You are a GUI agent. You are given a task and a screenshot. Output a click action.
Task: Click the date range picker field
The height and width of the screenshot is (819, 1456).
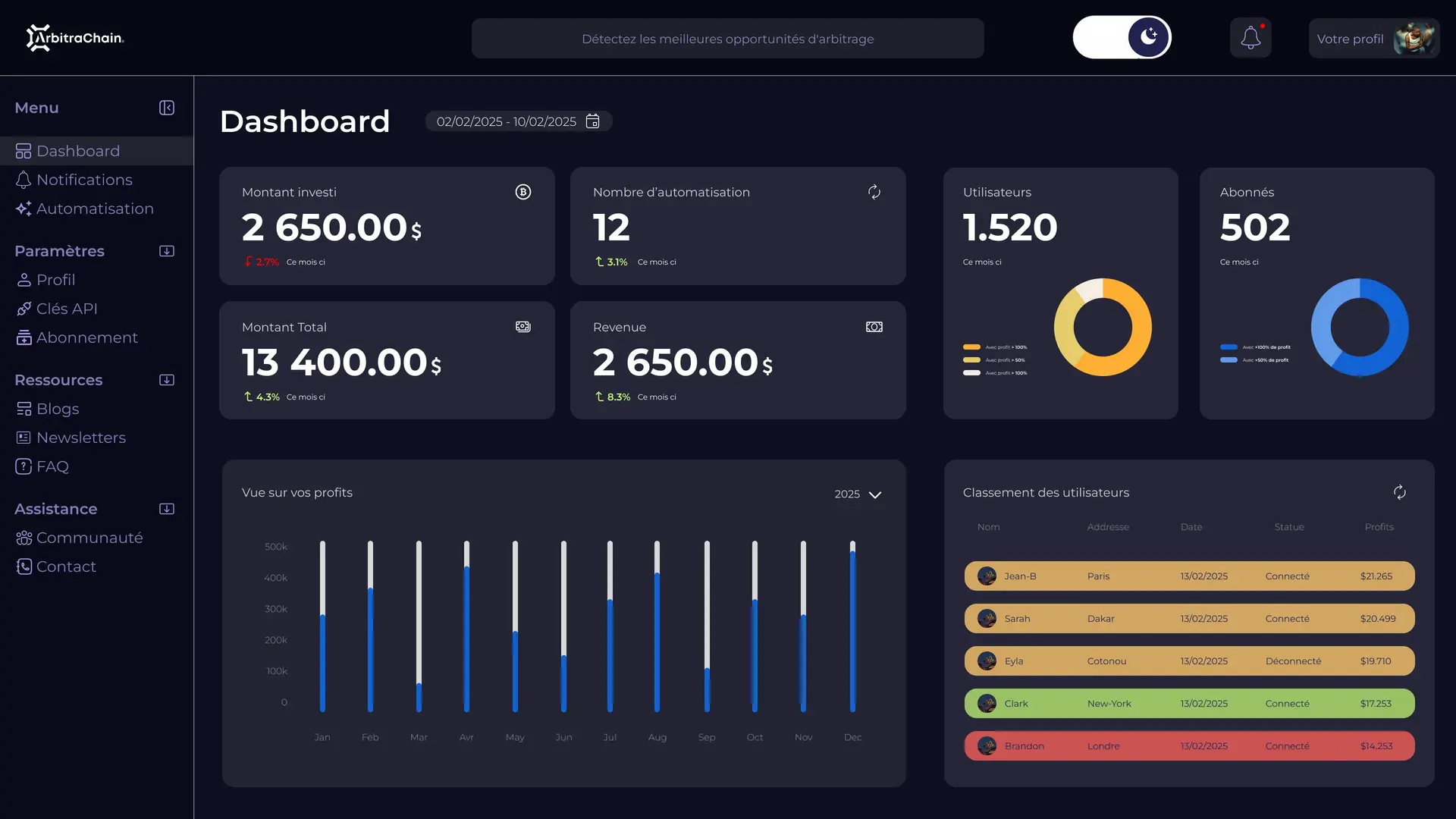518,121
